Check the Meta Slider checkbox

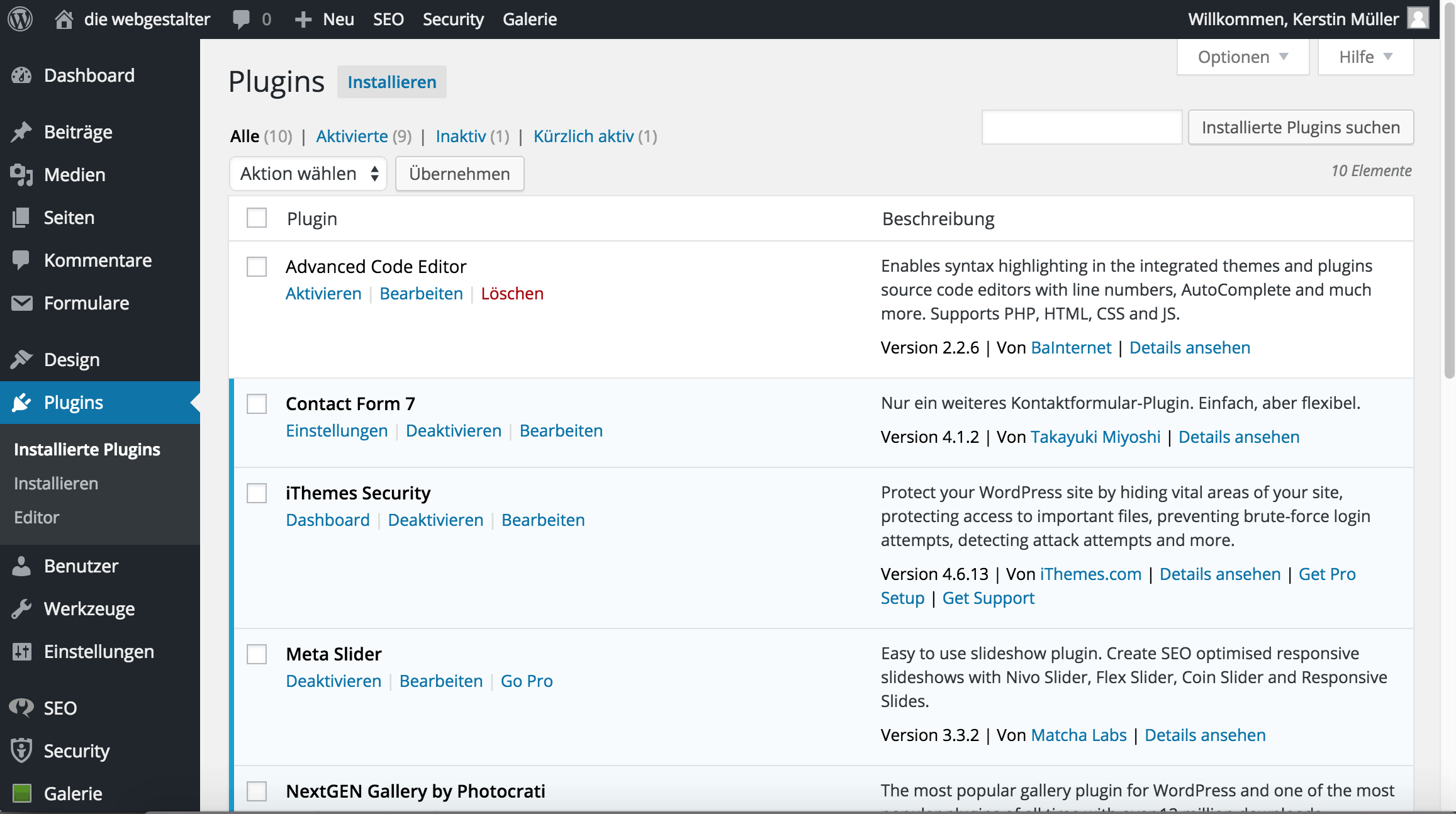coord(256,654)
